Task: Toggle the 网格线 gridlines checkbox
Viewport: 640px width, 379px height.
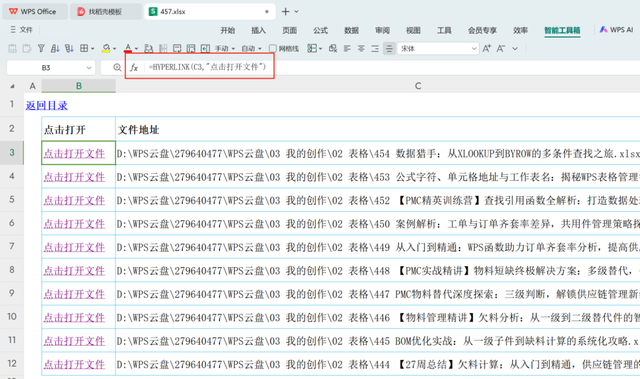Action: (273, 49)
